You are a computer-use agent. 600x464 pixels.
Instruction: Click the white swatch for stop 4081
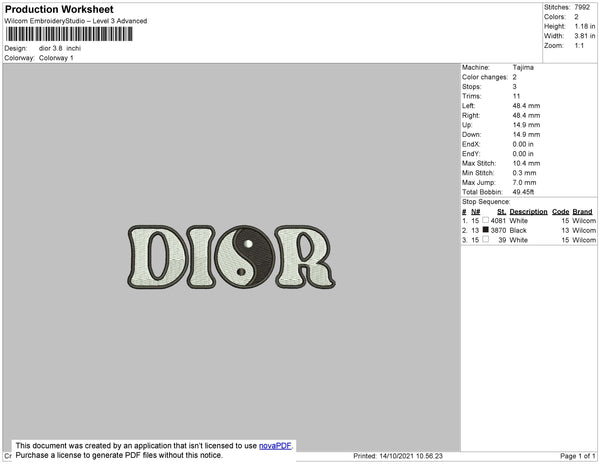click(486, 220)
